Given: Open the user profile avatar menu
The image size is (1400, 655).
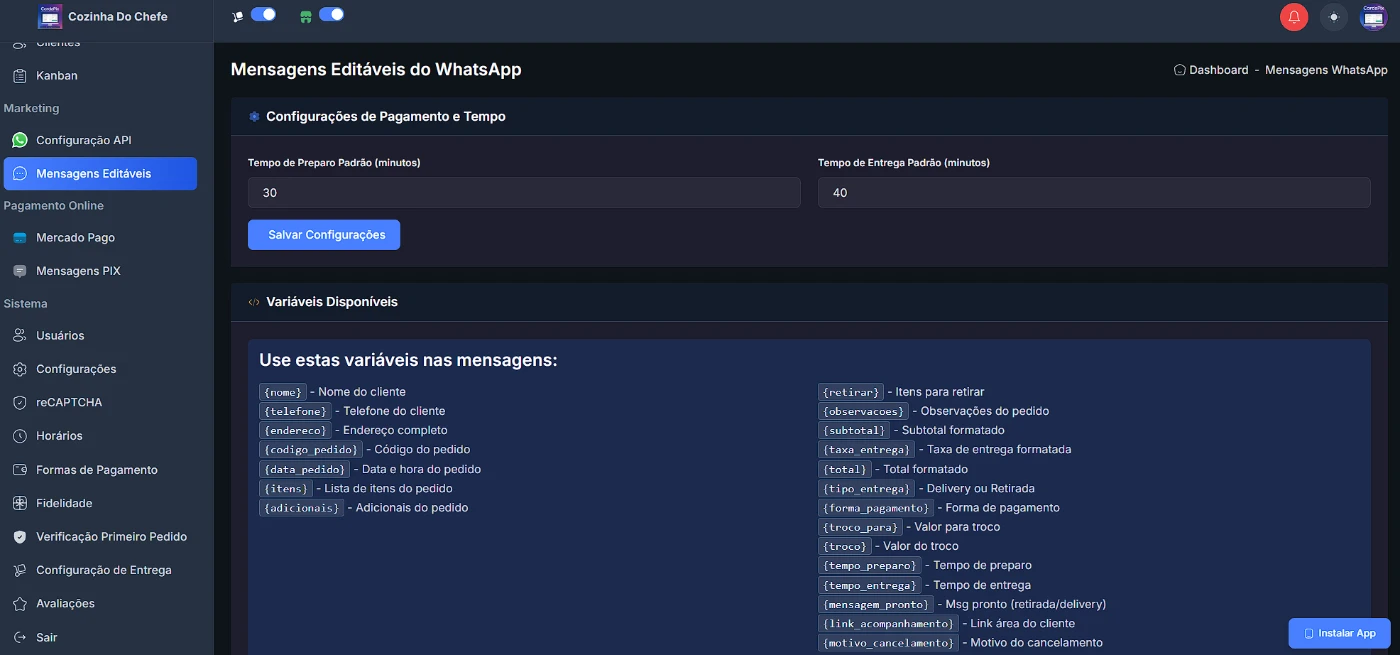Looking at the screenshot, I should [1373, 17].
